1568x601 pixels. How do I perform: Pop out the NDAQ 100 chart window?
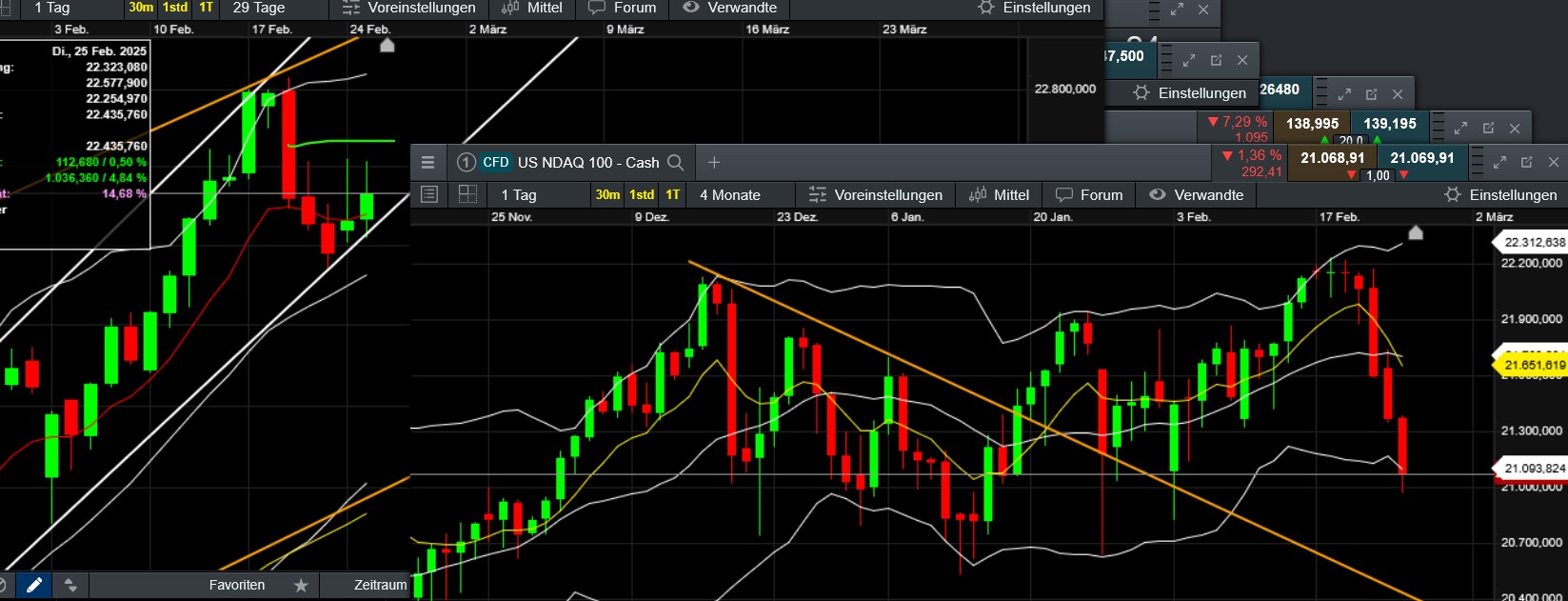point(1526,162)
